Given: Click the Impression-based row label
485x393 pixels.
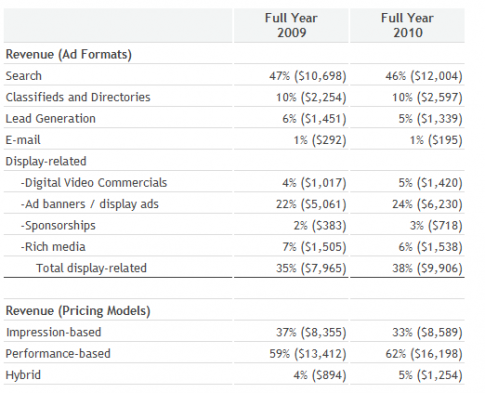Looking at the screenshot, I should pyautogui.click(x=53, y=332).
